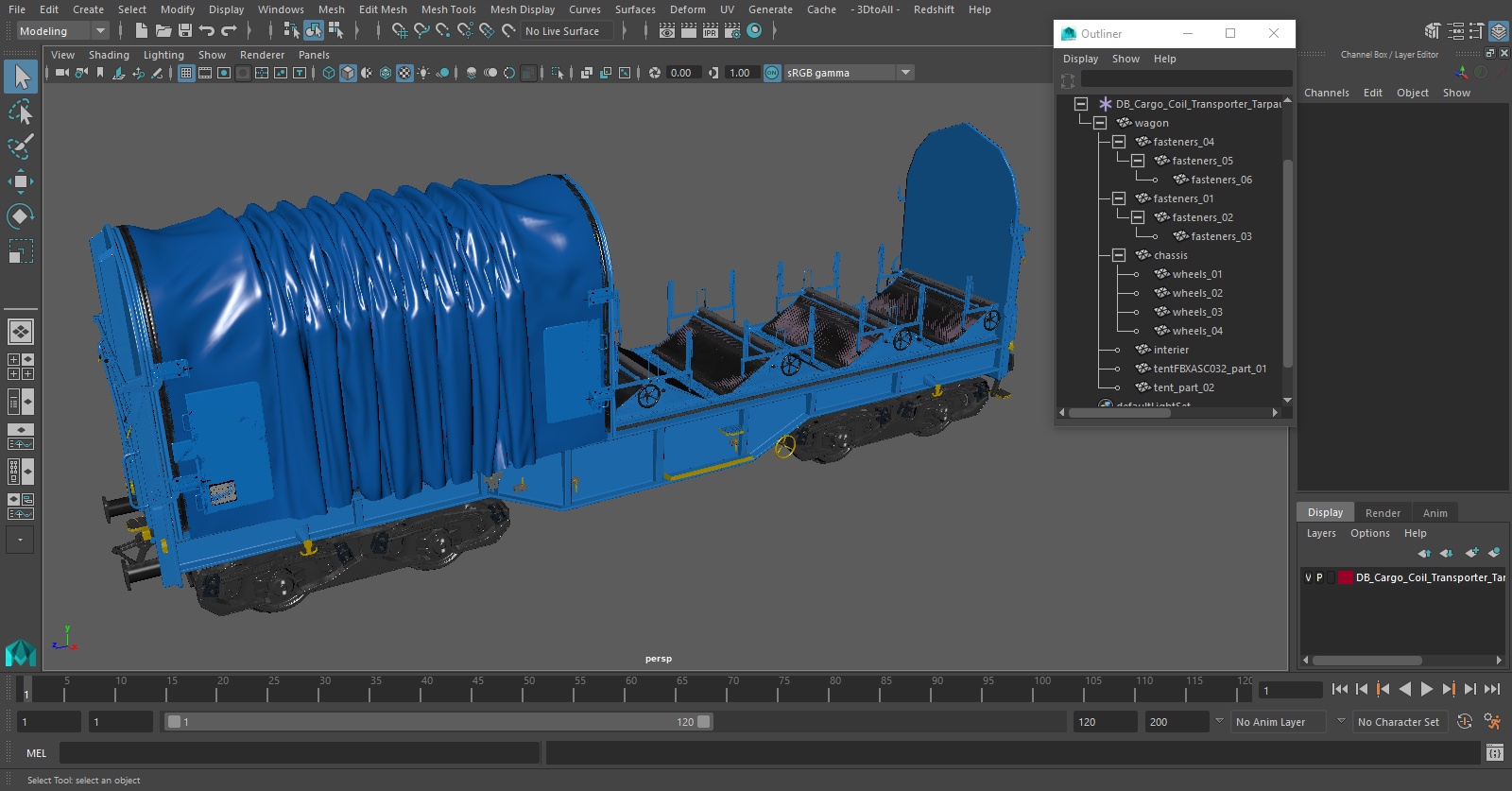Image resolution: width=1512 pixels, height=791 pixels.
Task: Click the wireframe cube shading icon
Action: click(329, 73)
